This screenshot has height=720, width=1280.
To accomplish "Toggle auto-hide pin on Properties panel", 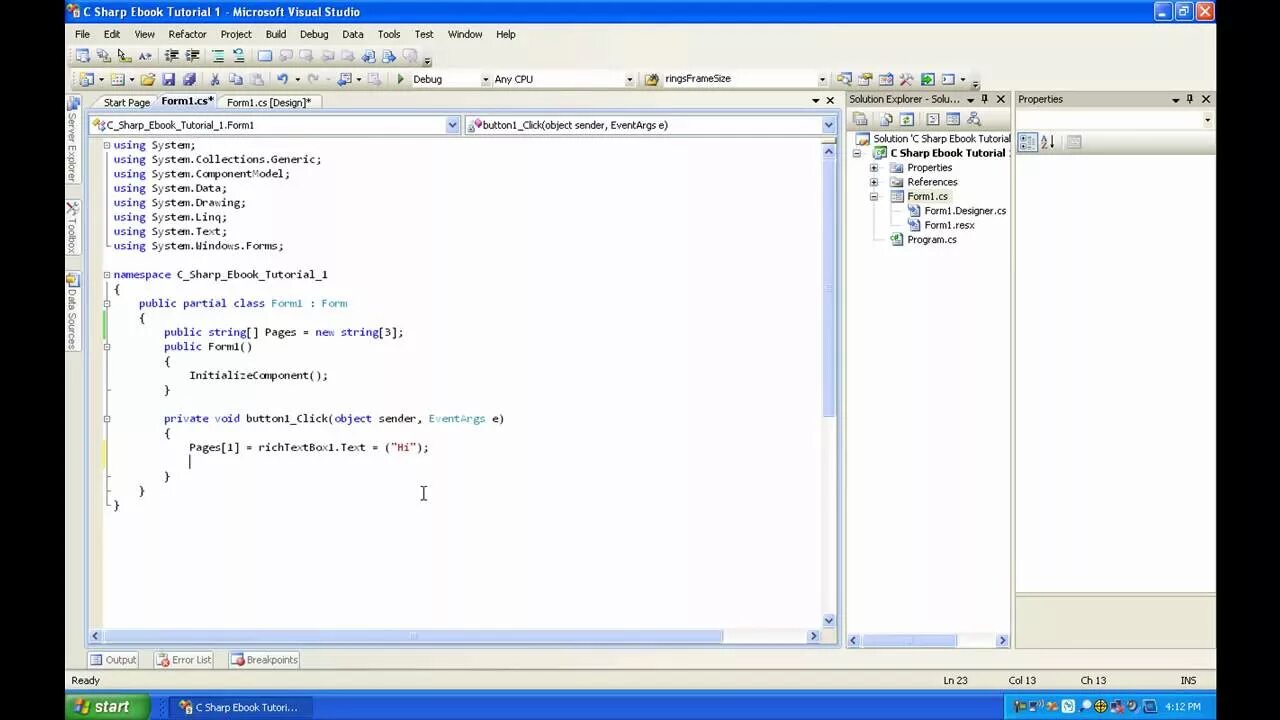I will click(1190, 99).
